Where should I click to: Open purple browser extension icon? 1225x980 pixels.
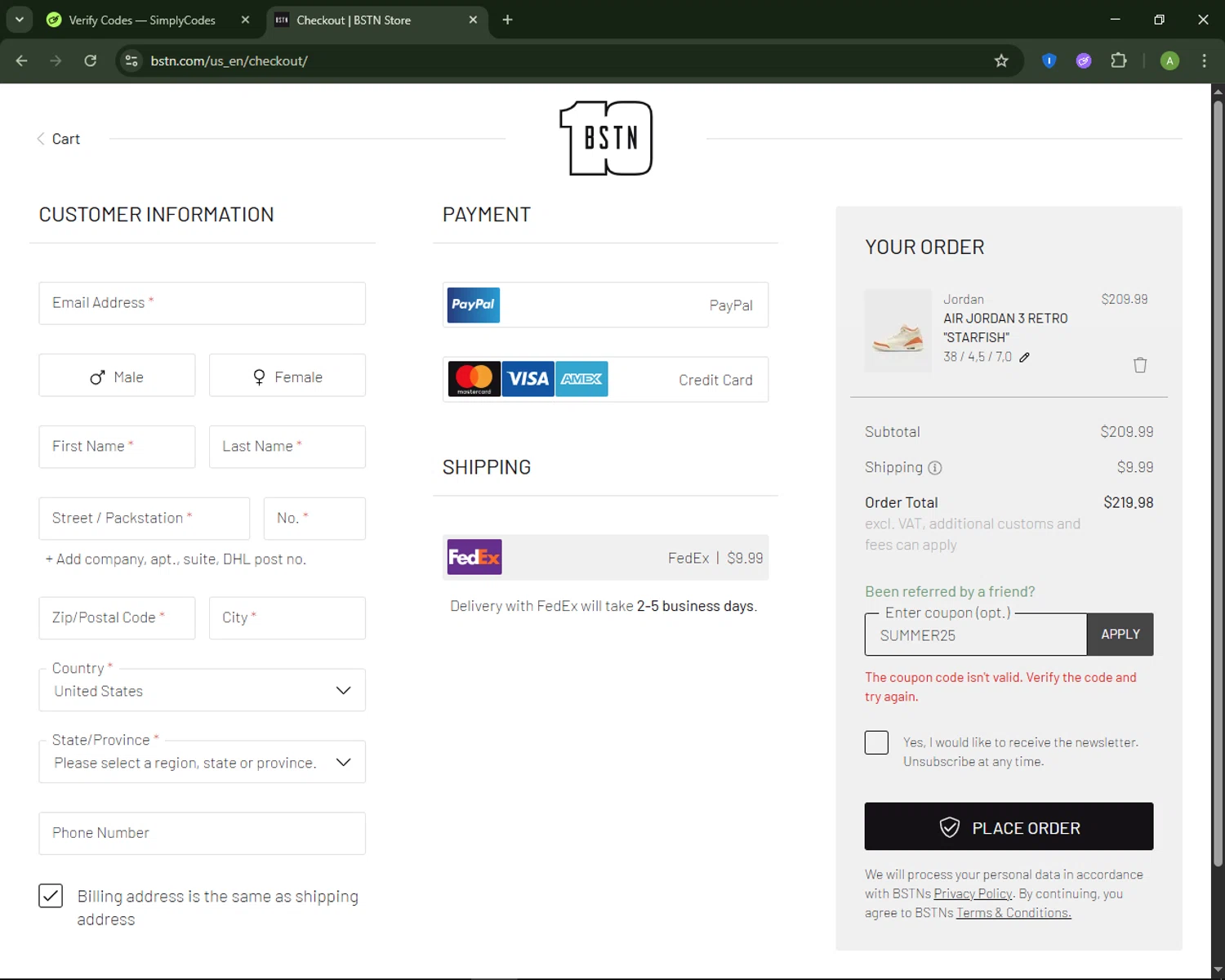tap(1084, 60)
